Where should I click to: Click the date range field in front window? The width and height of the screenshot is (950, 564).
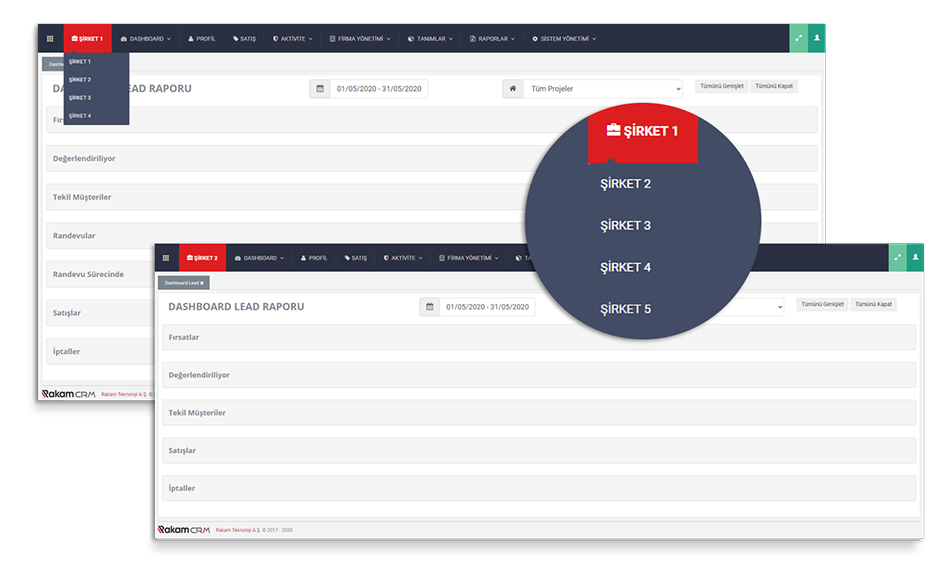pos(487,307)
